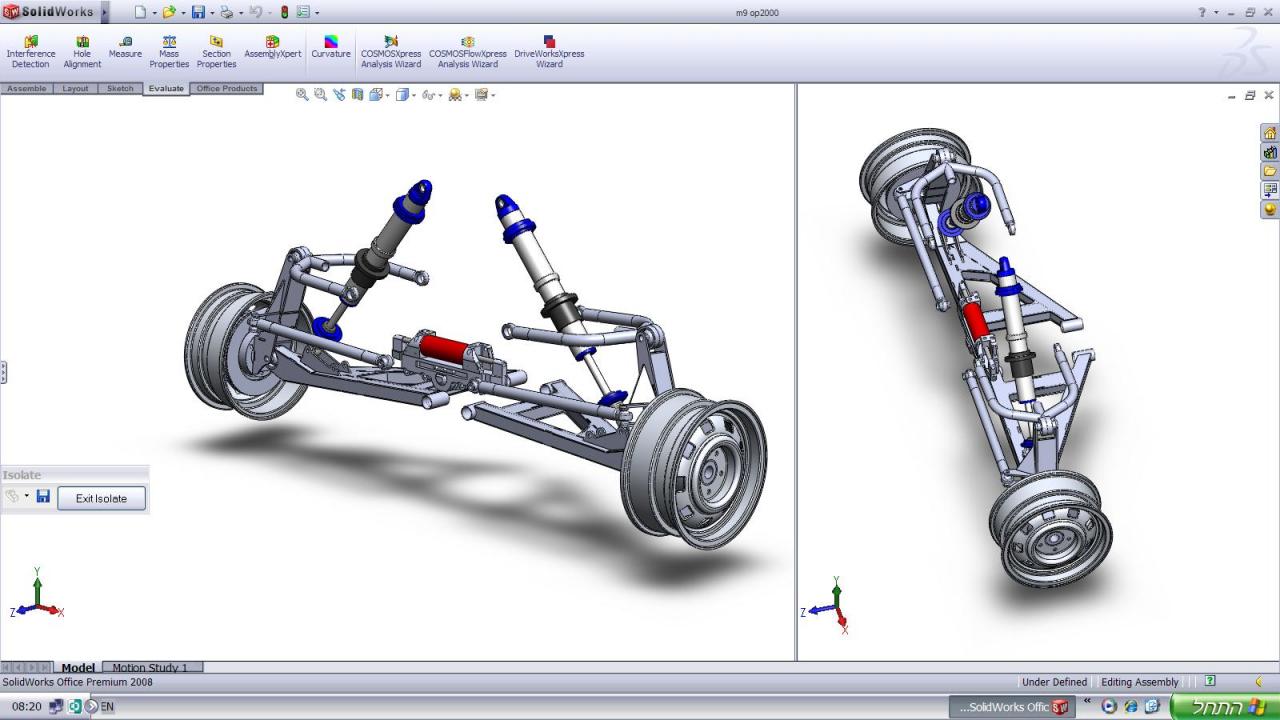Click the Zoom to Fit magnifier icon

[302, 95]
